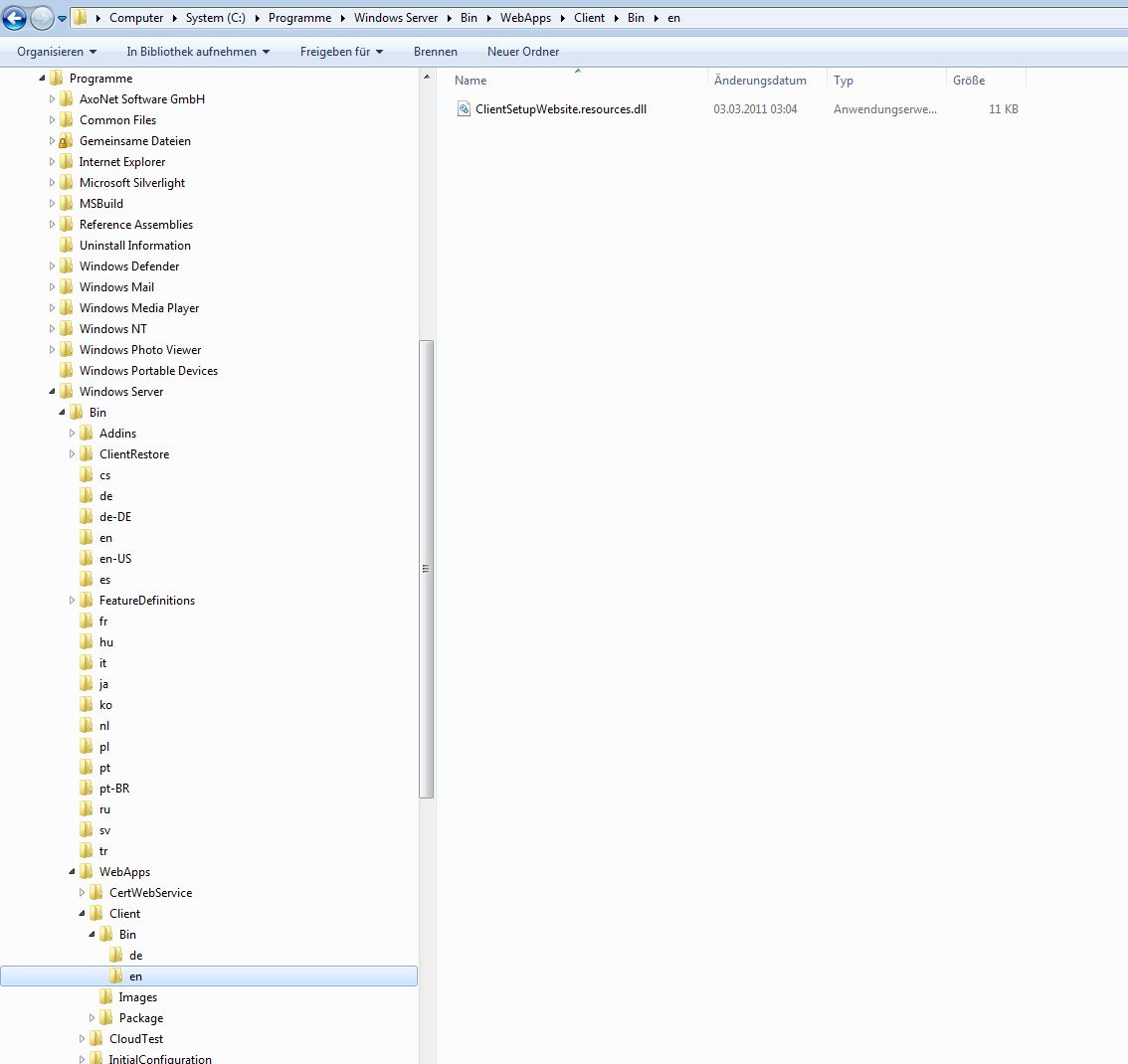Collapse the WebApps folder tree node

pos(73,872)
